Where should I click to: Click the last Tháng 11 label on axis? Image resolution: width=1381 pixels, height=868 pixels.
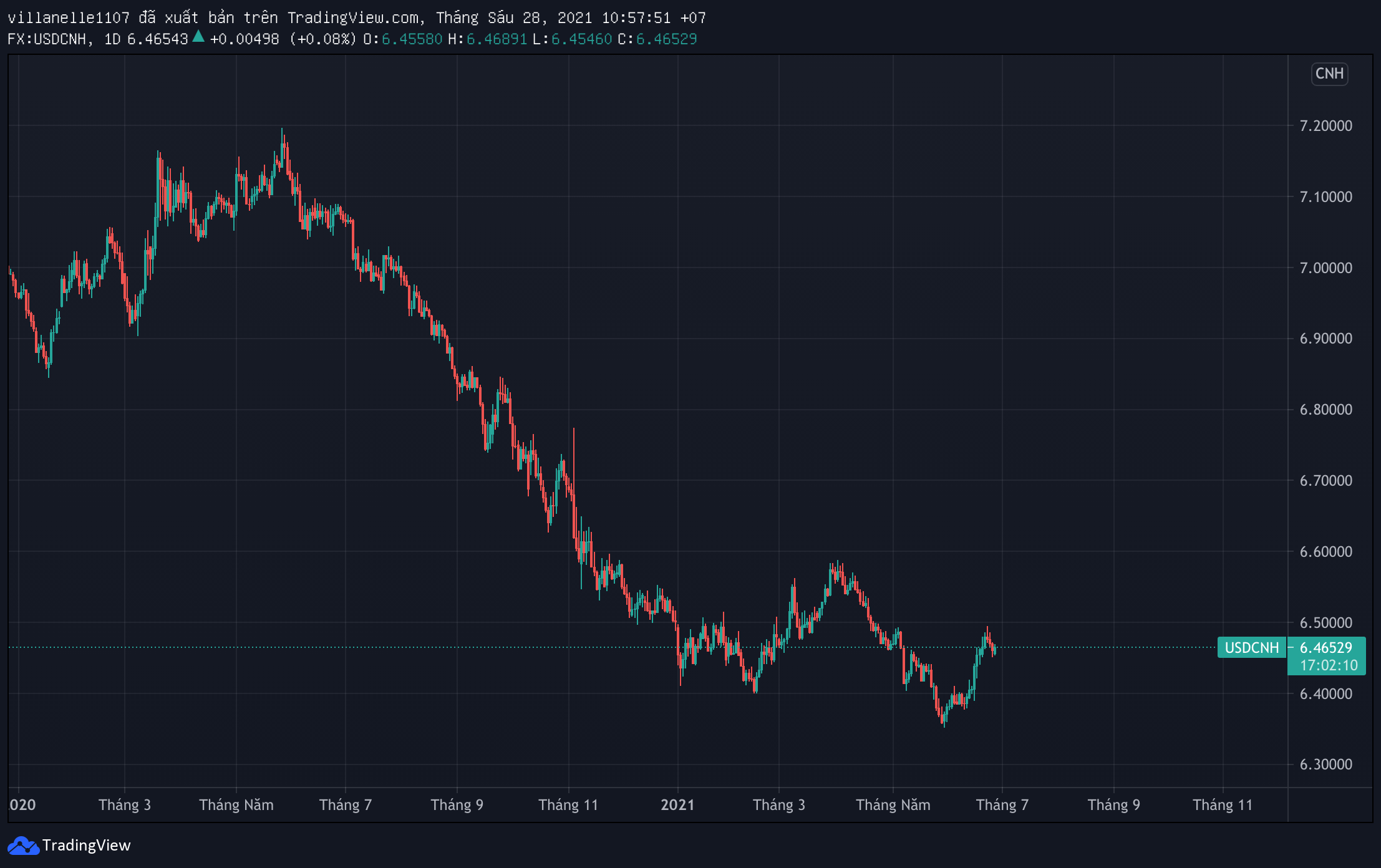[x=1223, y=805]
